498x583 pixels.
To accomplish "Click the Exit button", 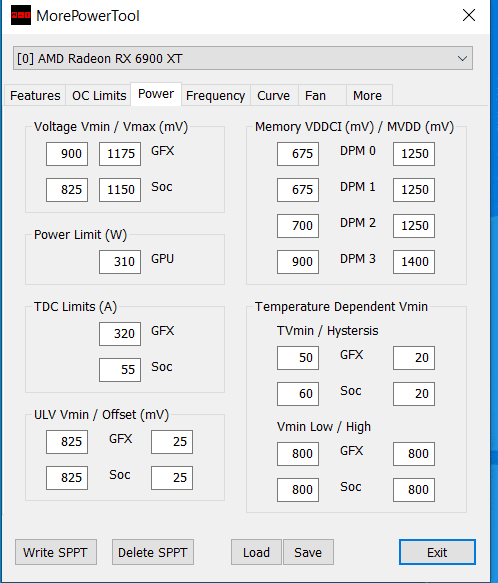I will coord(437,552).
